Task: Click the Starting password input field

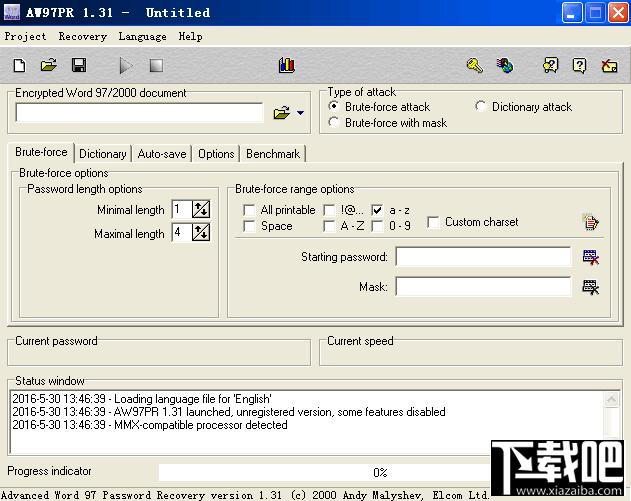Action: point(483,257)
